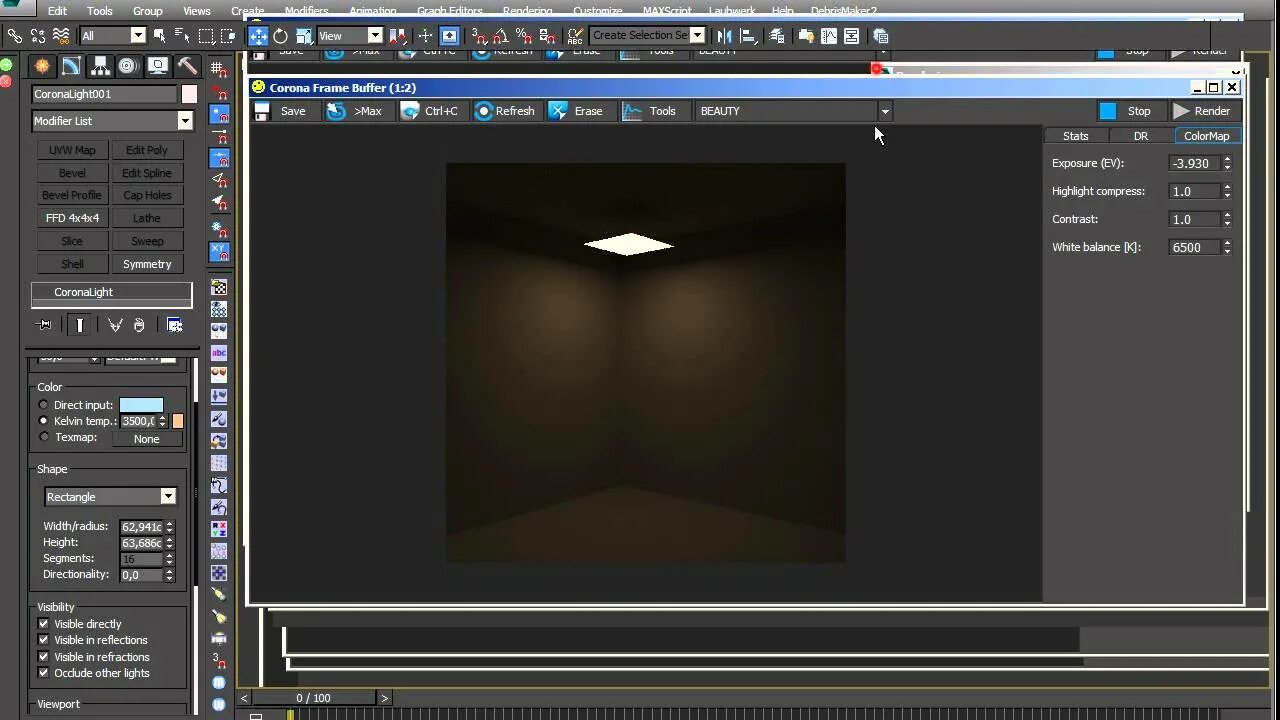Open the Edit menu
Image resolution: width=1280 pixels, height=720 pixels.
click(57, 11)
